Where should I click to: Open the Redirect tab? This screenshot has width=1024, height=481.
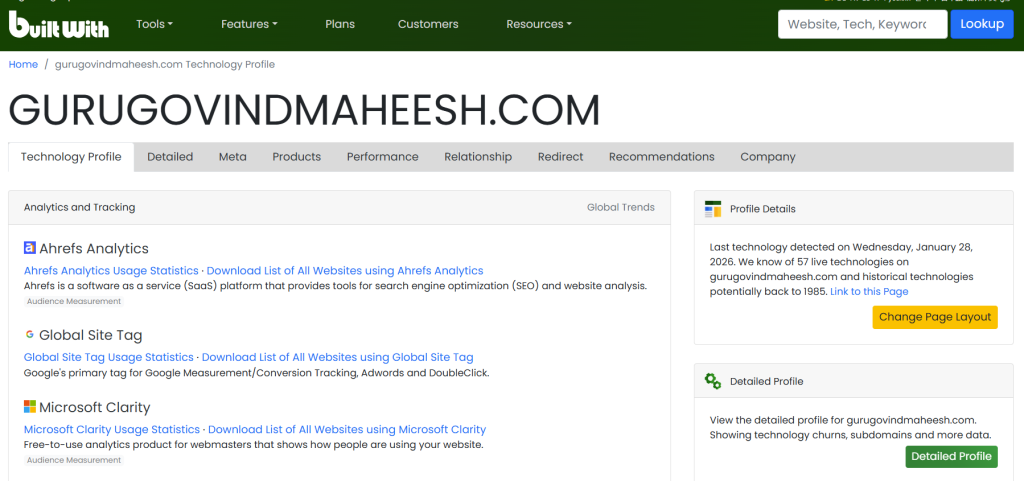point(560,157)
